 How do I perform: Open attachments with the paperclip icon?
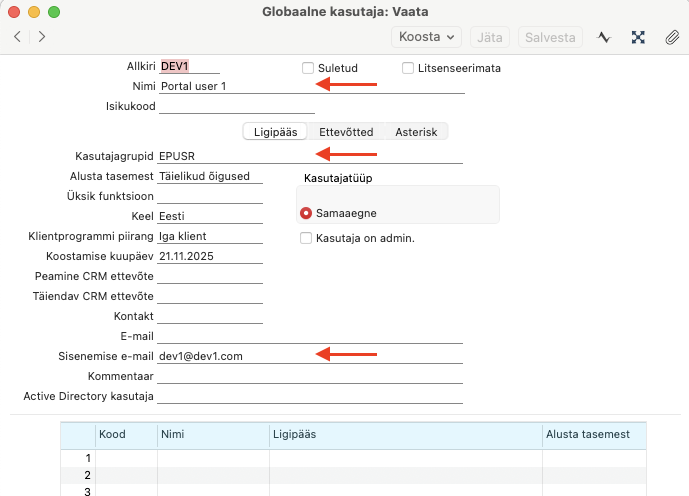click(672, 37)
